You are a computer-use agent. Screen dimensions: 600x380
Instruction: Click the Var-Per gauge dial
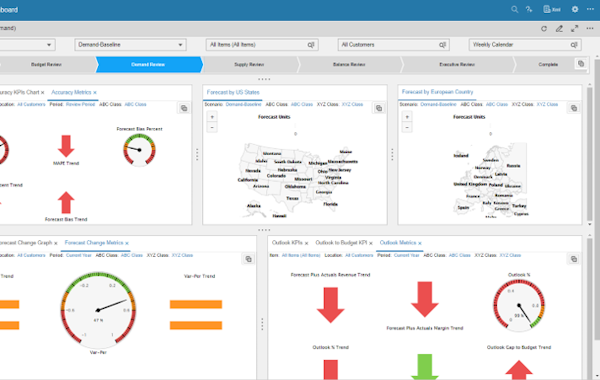click(98, 310)
